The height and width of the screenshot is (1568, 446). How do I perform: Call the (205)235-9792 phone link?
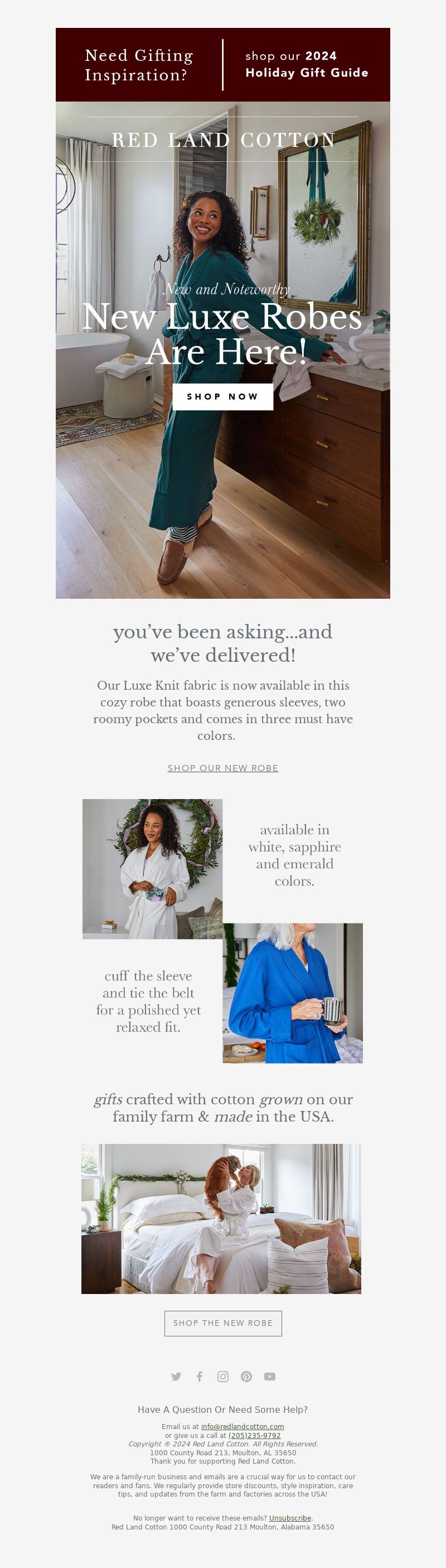[254, 1435]
